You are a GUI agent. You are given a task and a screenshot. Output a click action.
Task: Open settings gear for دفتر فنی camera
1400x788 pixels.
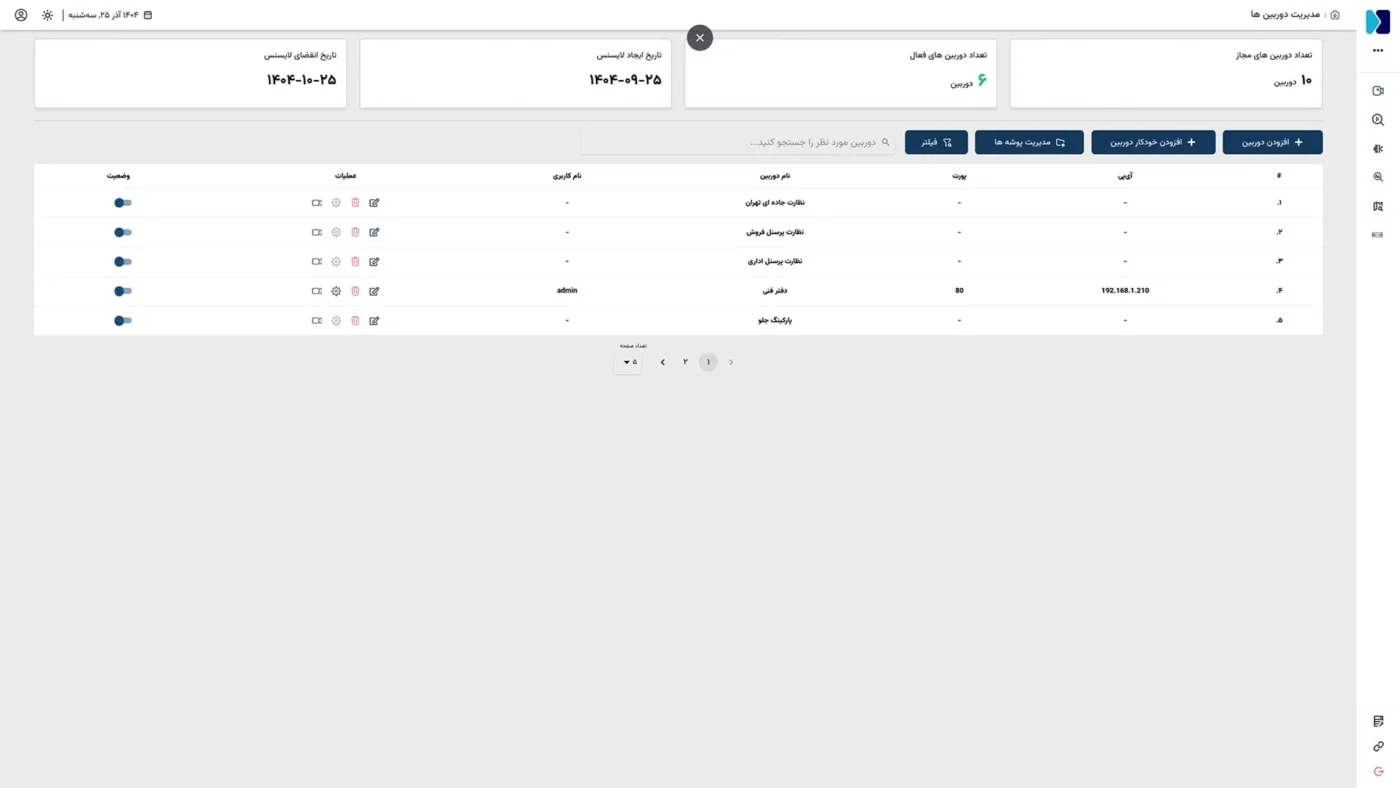tap(336, 291)
